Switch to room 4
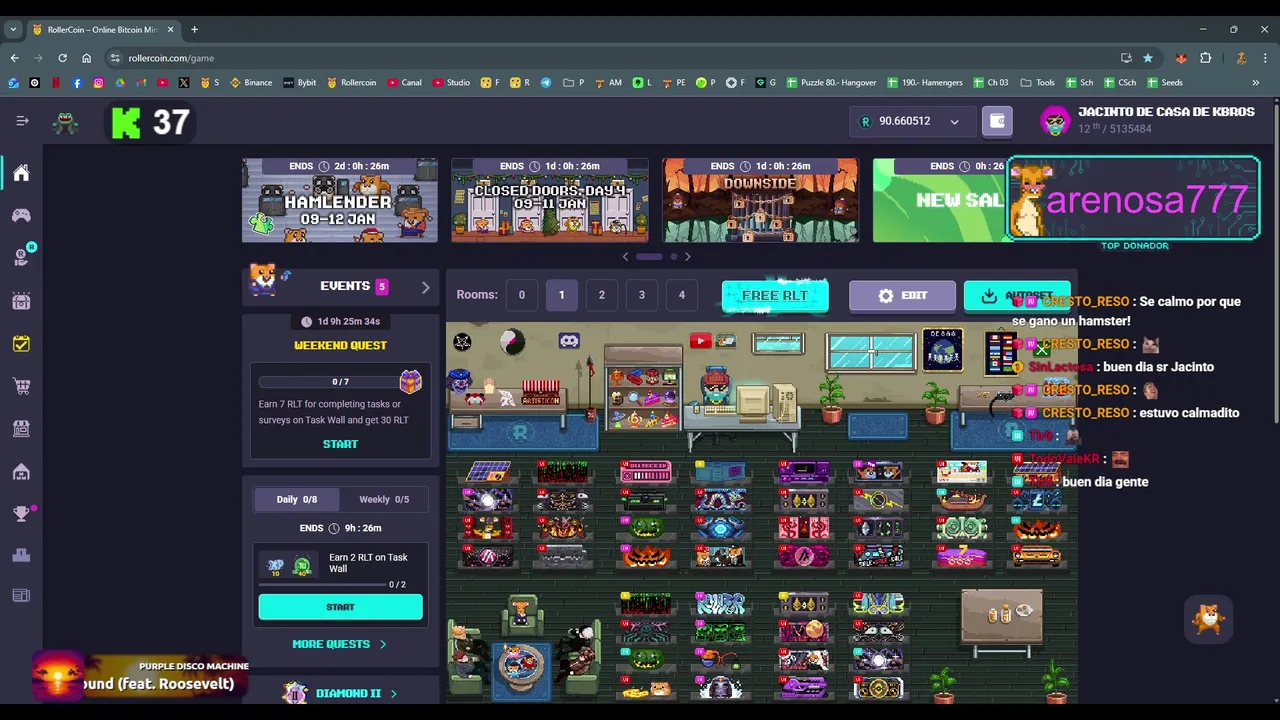 click(681, 295)
